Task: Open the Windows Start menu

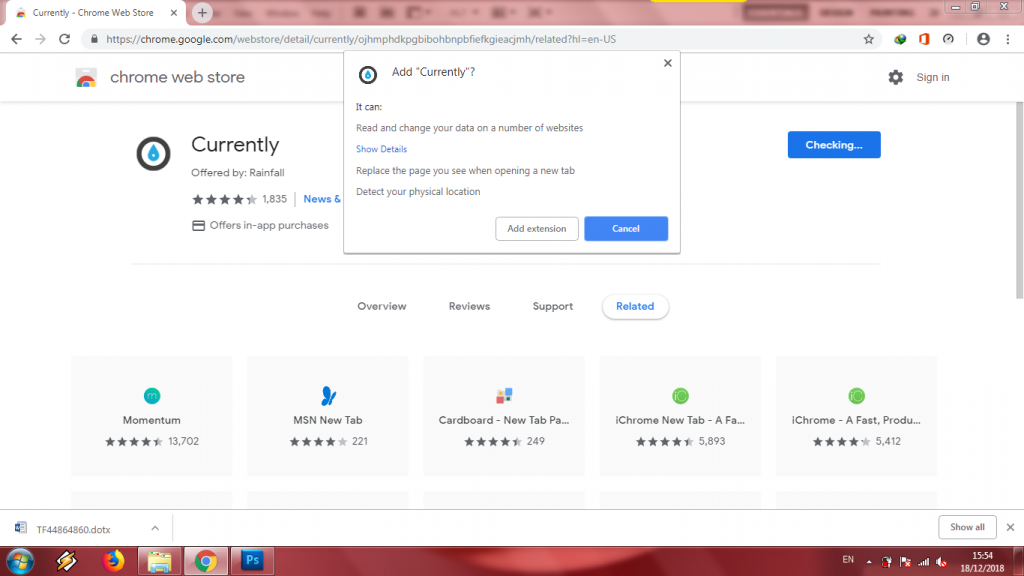Action: [20, 561]
